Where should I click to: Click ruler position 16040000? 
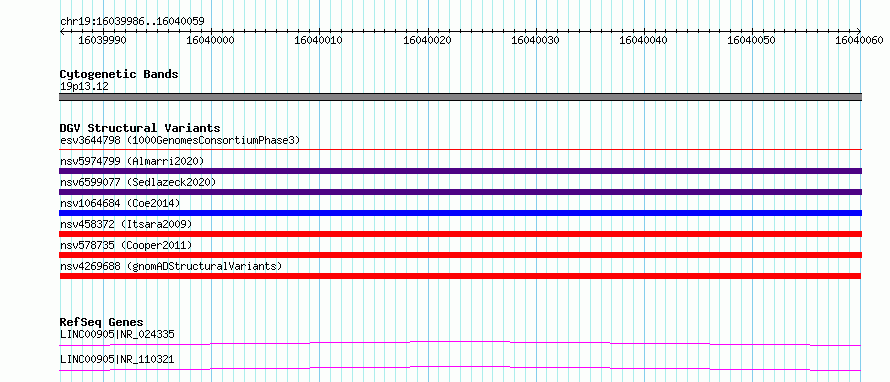pyautogui.click(x=211, y=40)
